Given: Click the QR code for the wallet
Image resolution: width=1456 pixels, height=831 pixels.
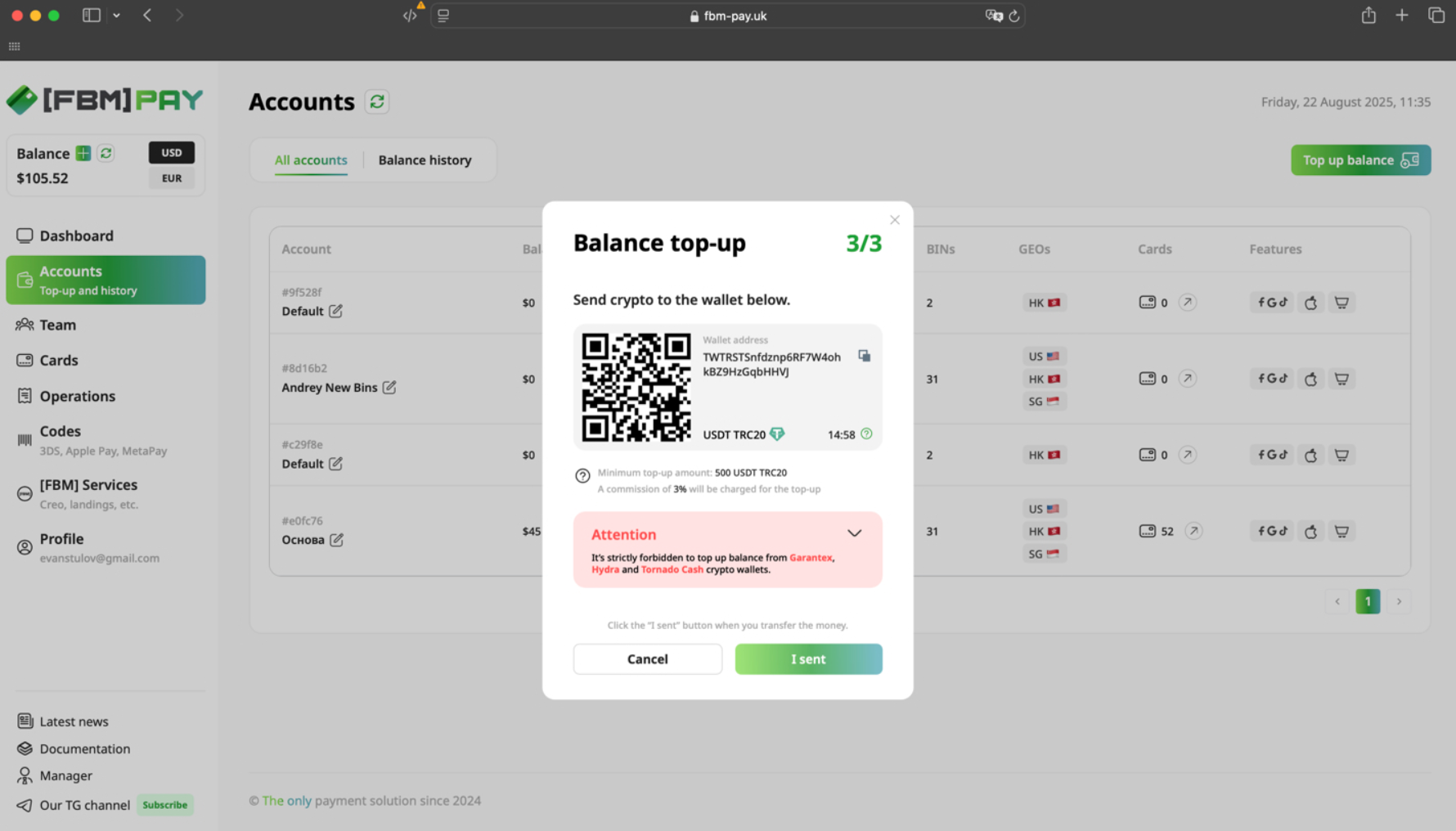Looking at the screenshot, I should coord(636,387).
